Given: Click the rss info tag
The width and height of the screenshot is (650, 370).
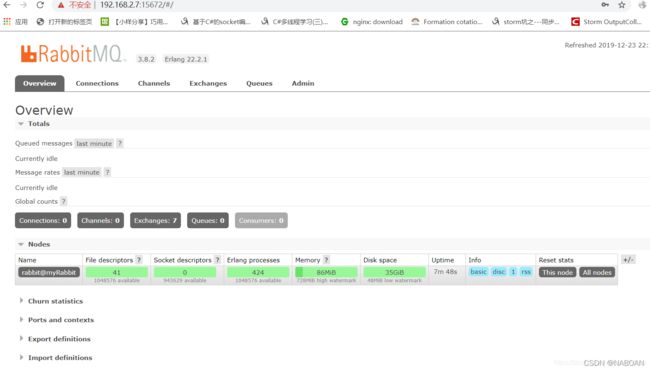Looking at the screenshot, I should click(526, 272).
